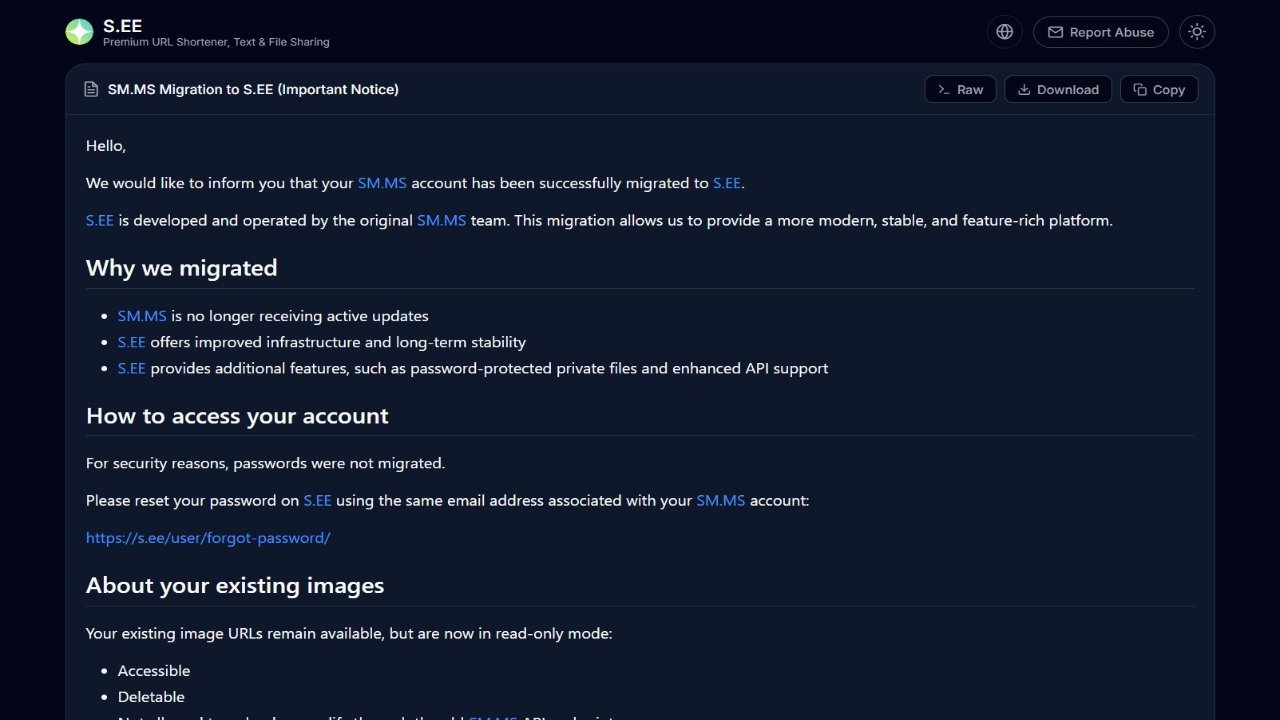Toggle the light/dark theme sun button
This screenshot has width=1280, height=720.
[x=1197, y=32]
